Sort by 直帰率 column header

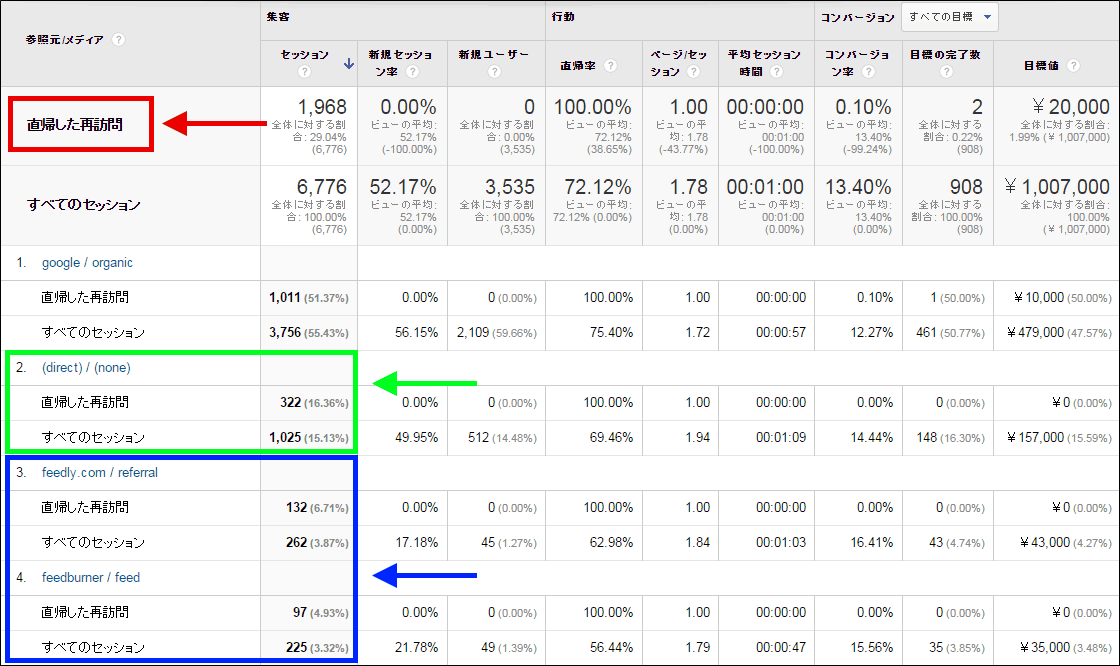point(579,66)
